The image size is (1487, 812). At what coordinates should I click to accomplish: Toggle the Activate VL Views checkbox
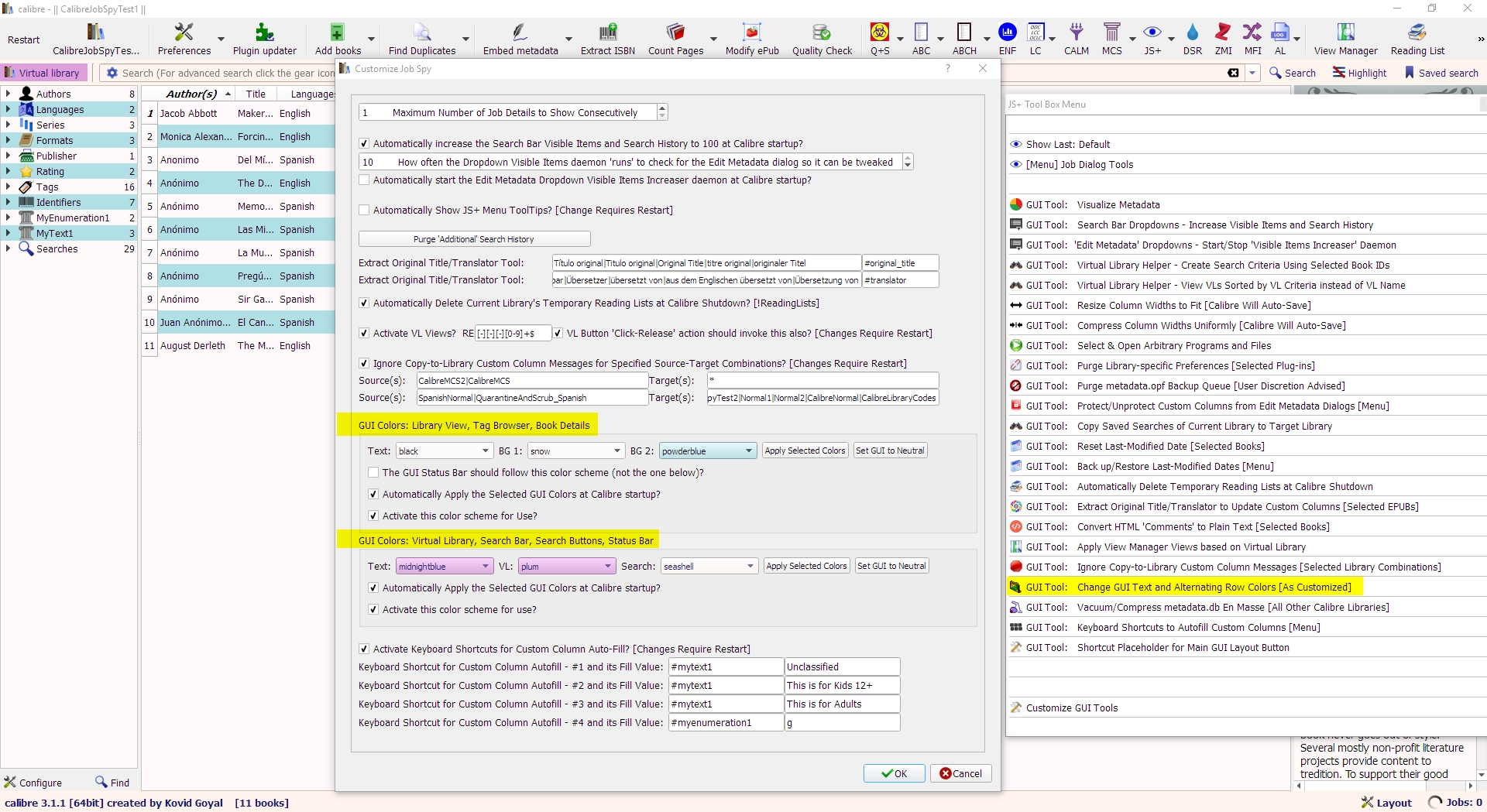coord(364,334)
